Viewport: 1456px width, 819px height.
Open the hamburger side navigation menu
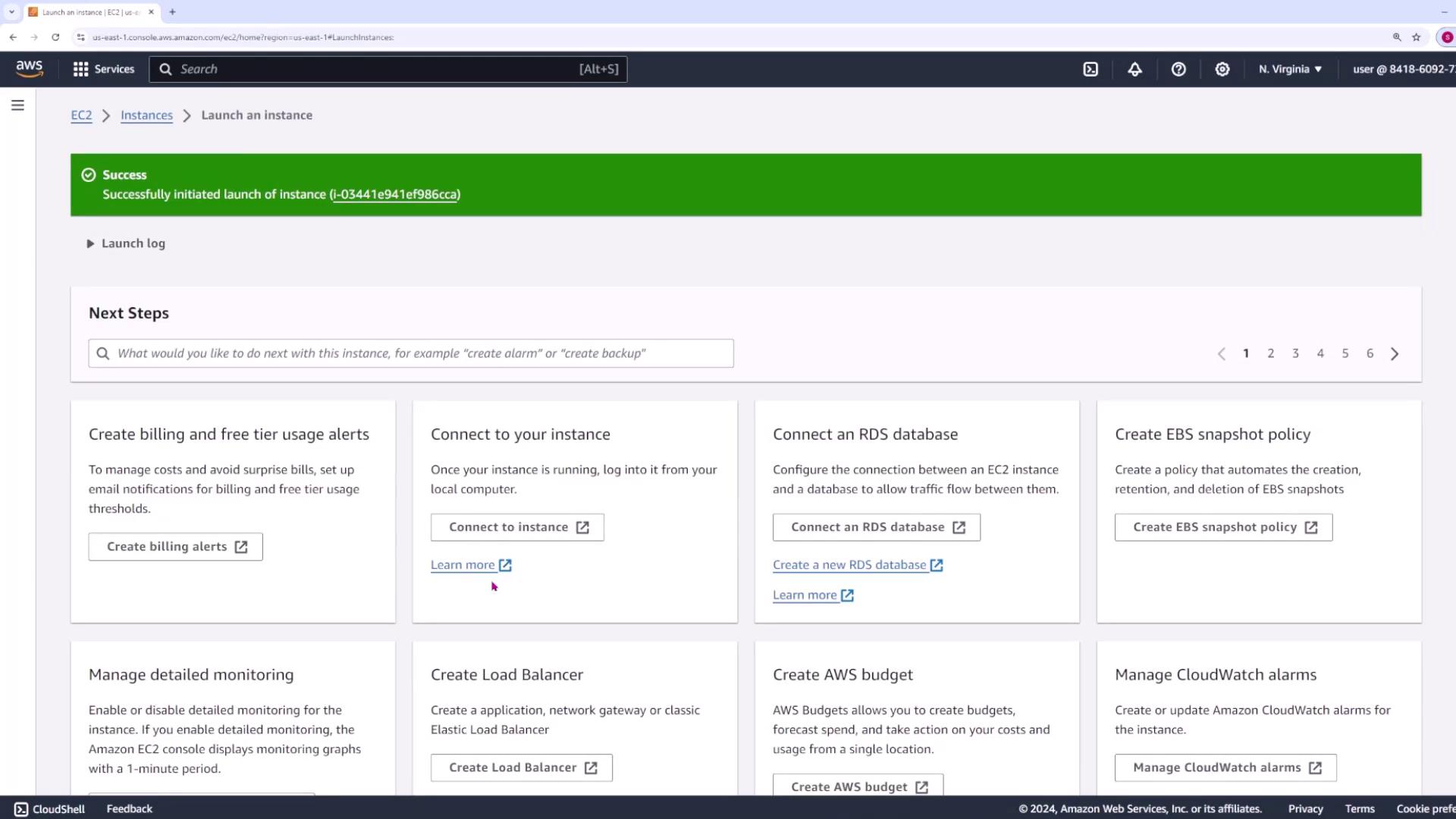[x=17, y=105]
